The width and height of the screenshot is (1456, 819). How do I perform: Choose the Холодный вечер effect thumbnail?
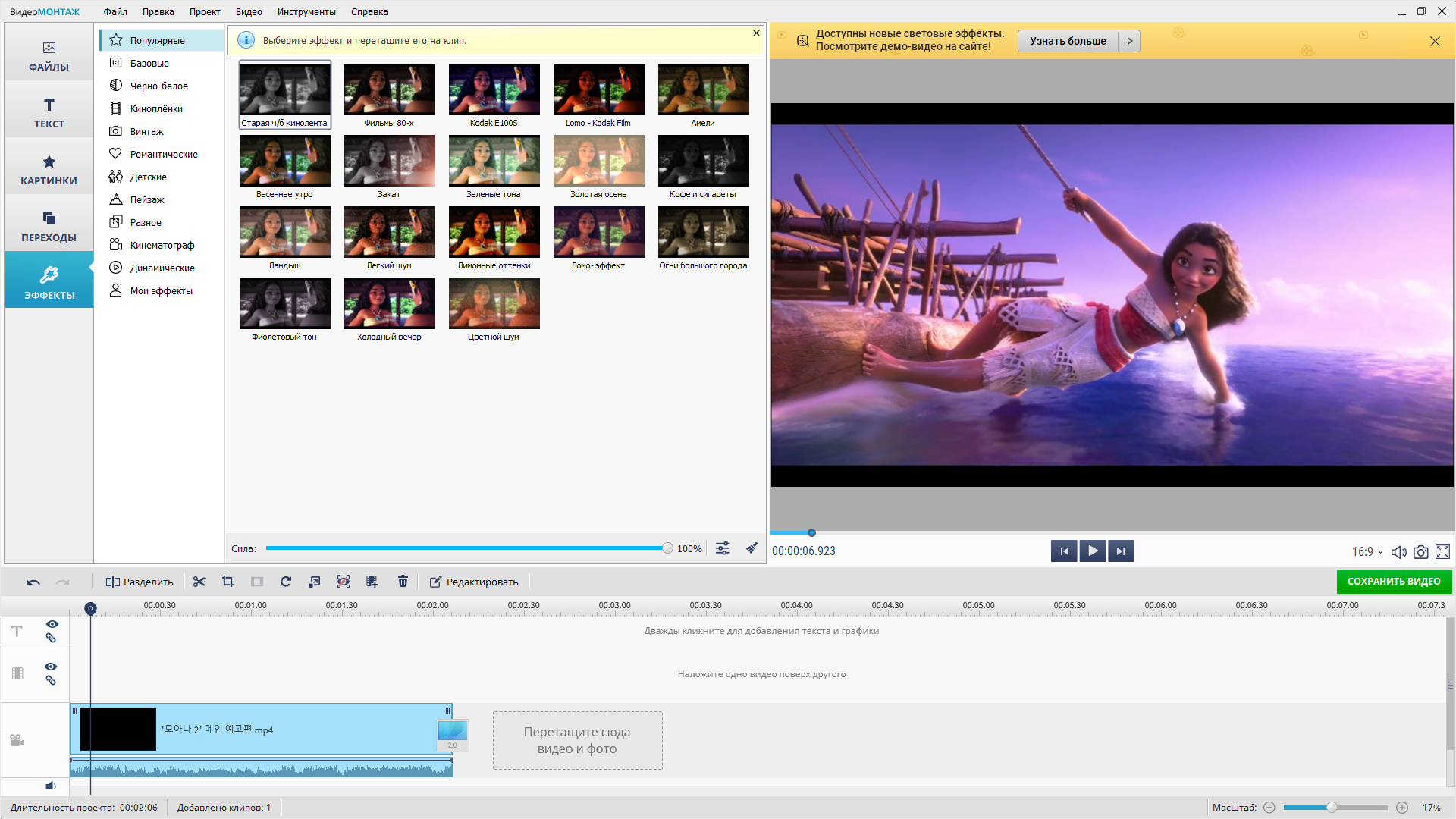(389, 303)
